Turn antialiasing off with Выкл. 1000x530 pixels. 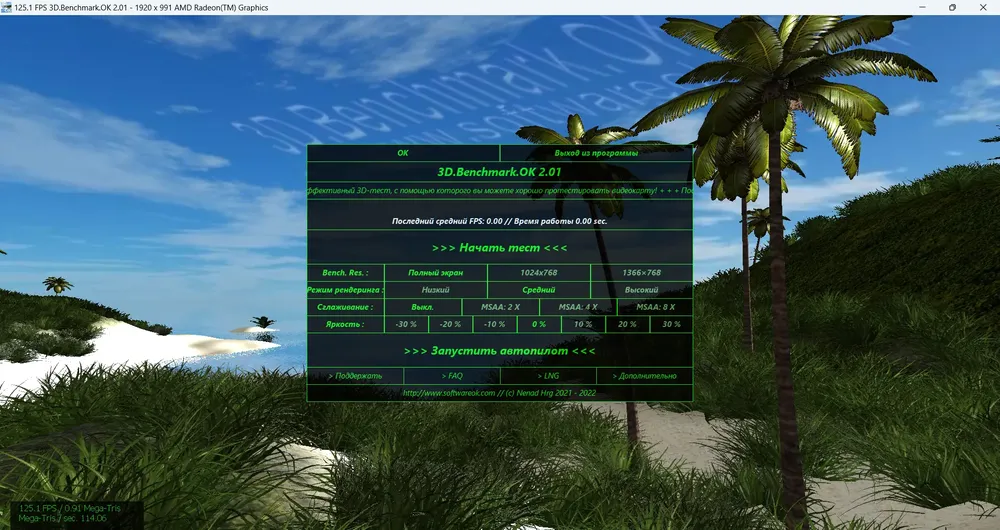(423, 307)
